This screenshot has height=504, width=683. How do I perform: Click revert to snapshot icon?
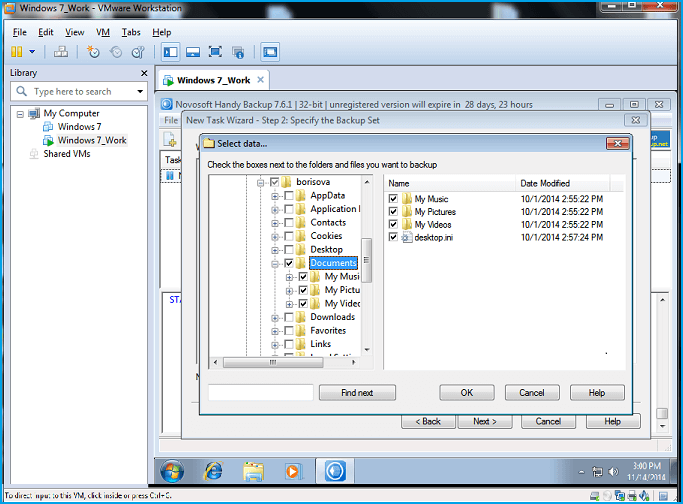coord(116,52)
